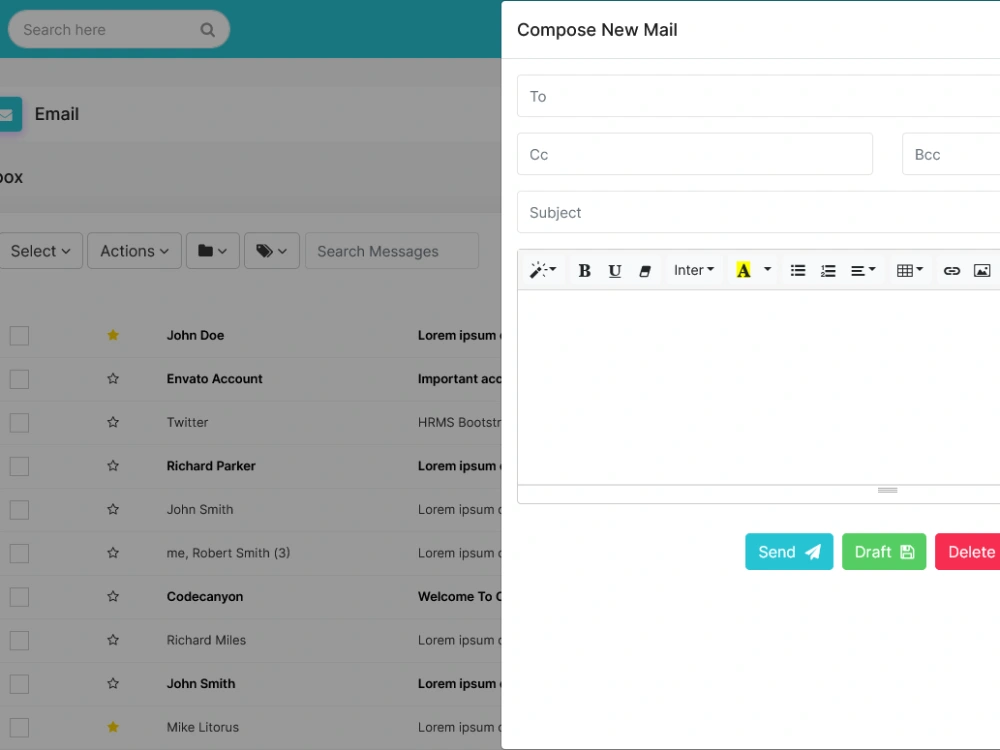The image size is (1000, 750).
Task: Check the Codecanyon message checkbox
Action: 19,597
